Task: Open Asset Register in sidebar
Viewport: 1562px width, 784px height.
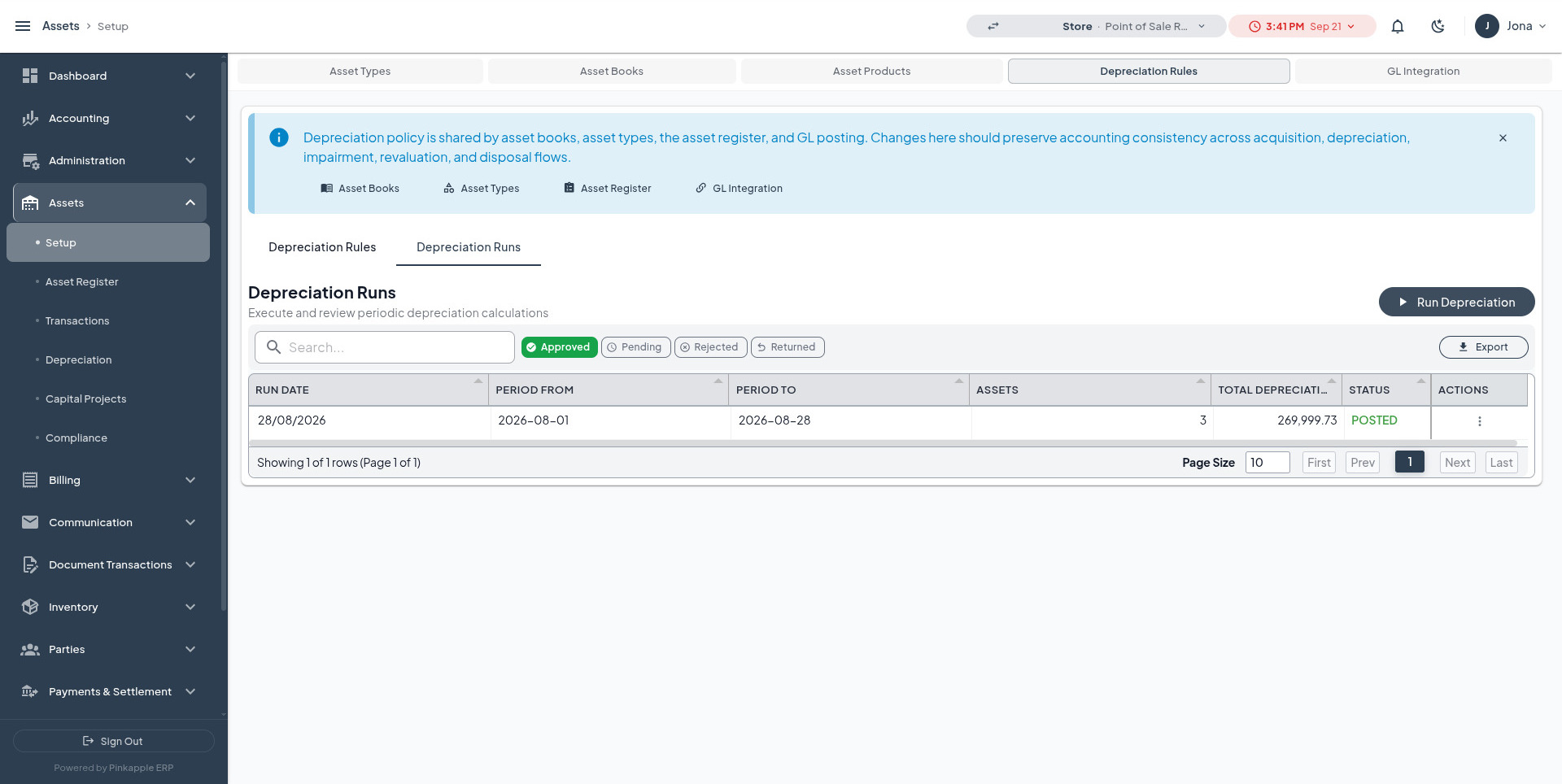Action: 81,281
